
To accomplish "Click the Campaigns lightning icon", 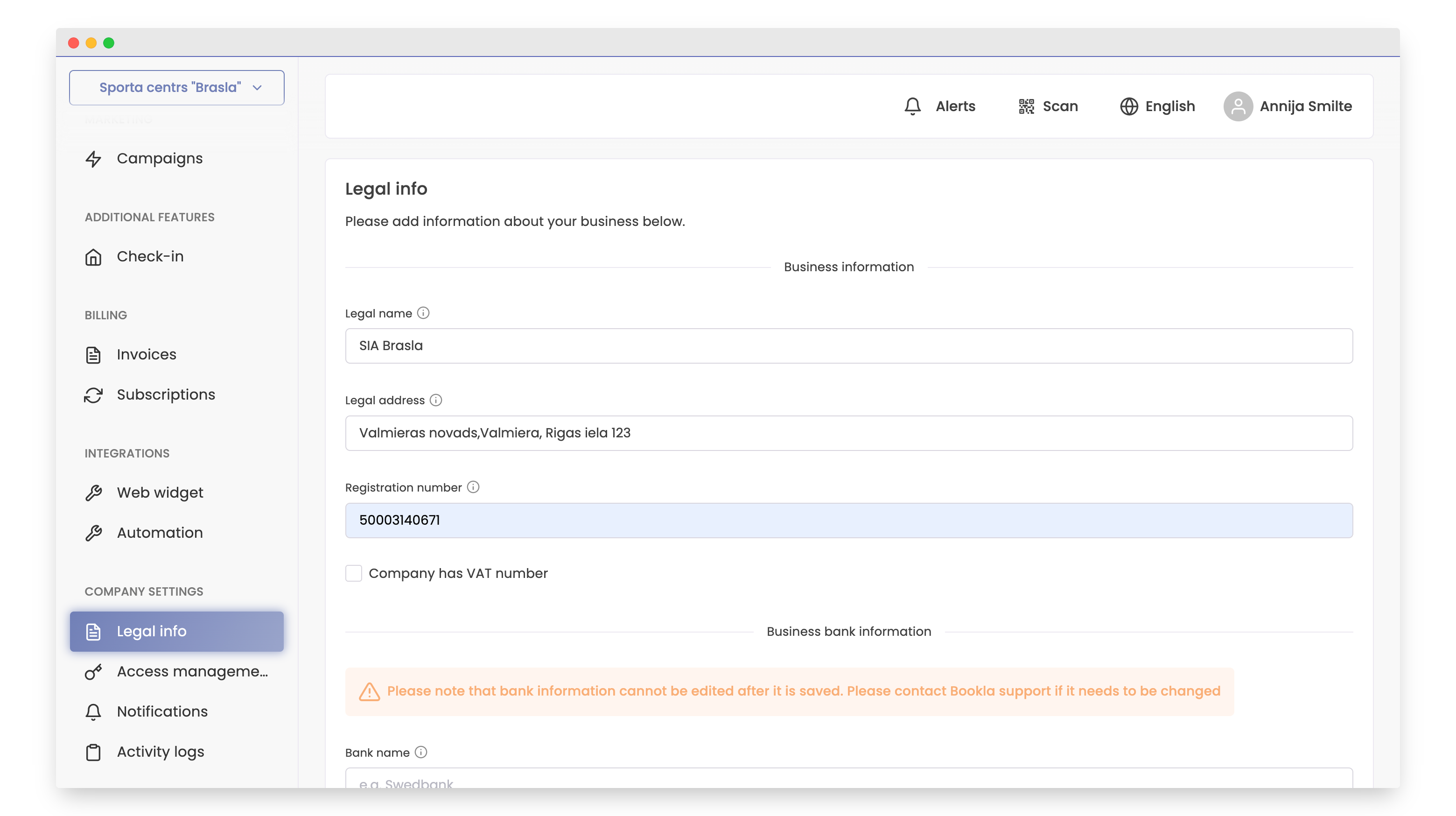I will [x=93, y=159].
